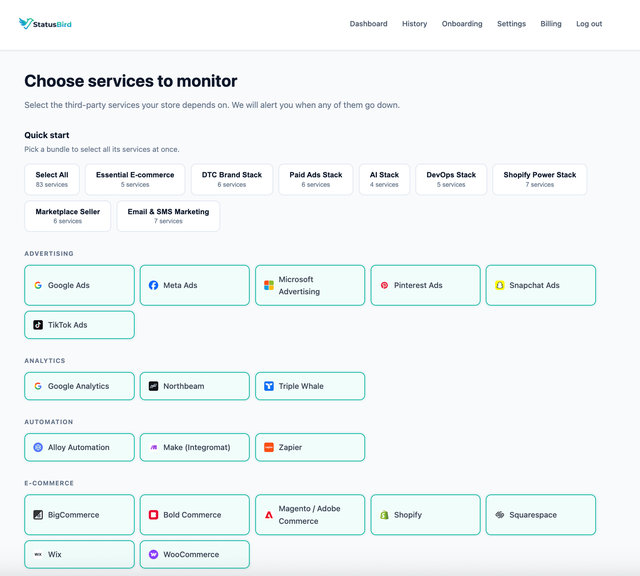Click the Squarespace logo icon
This screenshot has width=640, height=576.
[x=500, y=515]
